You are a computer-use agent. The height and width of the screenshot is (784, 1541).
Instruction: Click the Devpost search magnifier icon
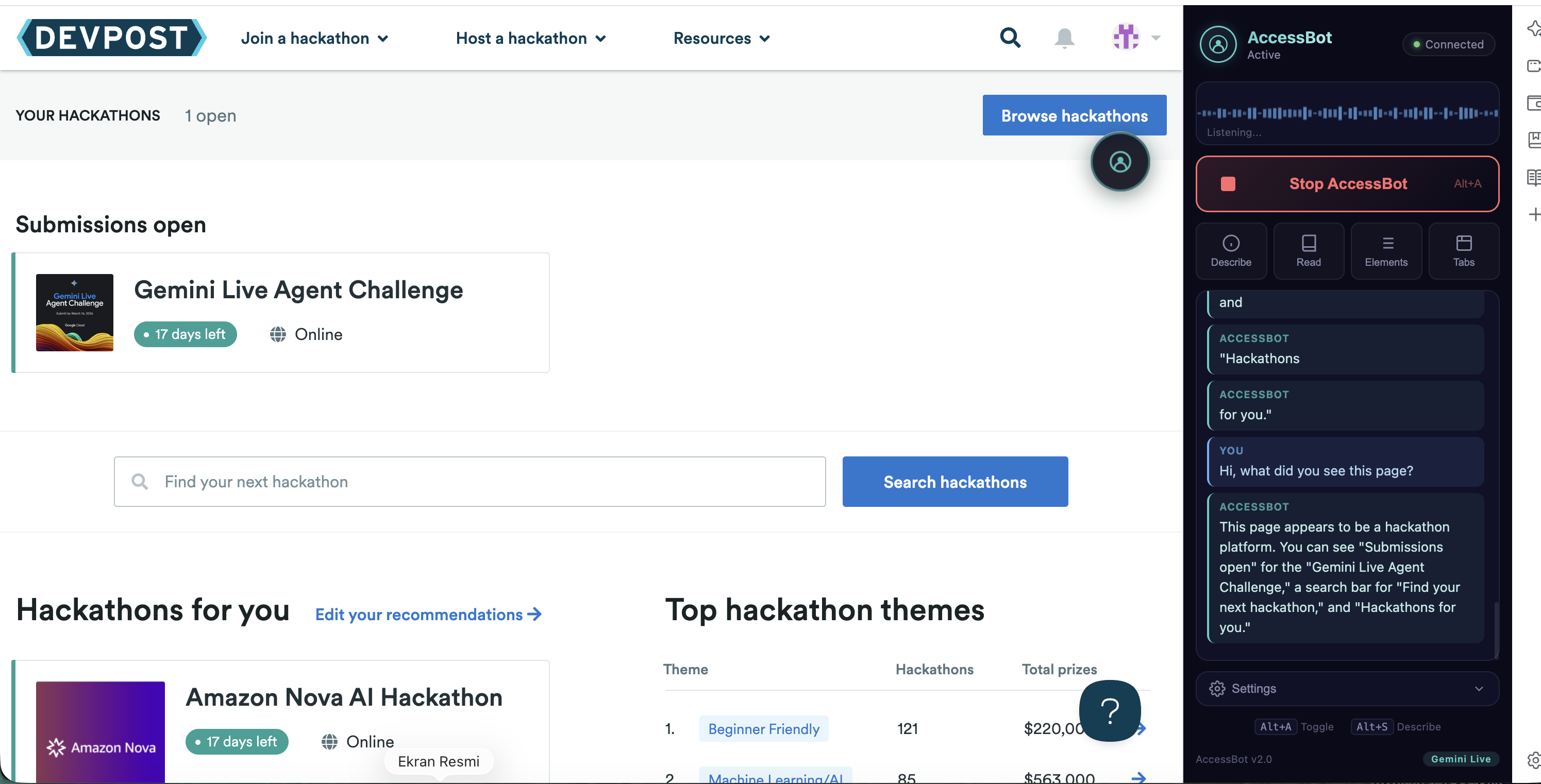1010,38
